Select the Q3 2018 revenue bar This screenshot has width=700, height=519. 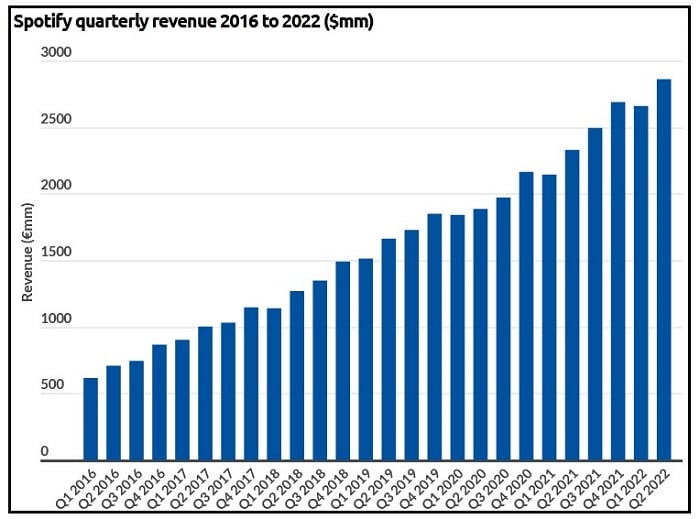click(x=320, y=370)
